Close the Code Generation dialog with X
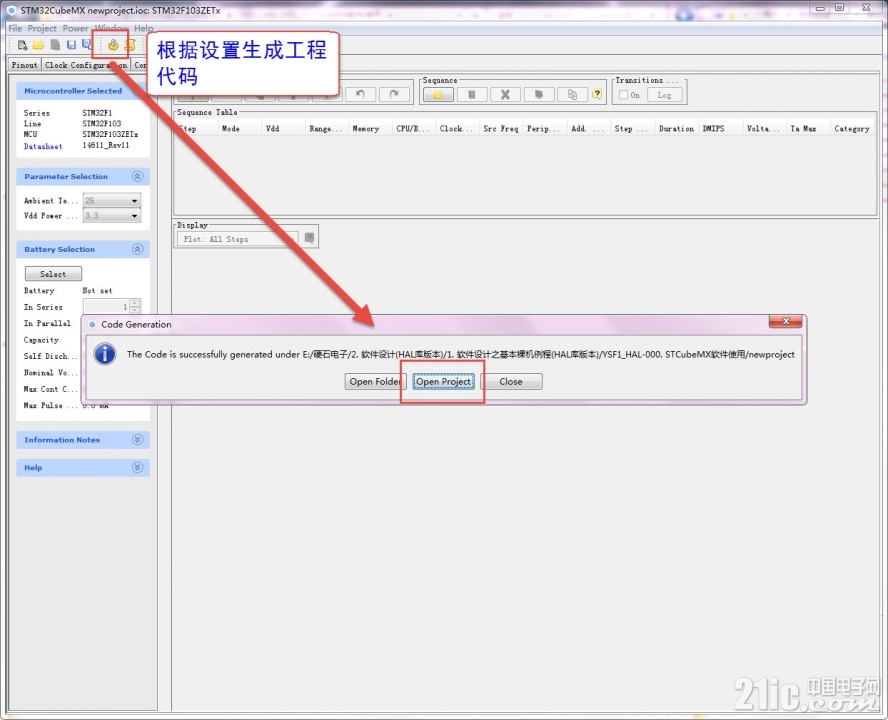The image size is (888, 720). click(785, 321)
